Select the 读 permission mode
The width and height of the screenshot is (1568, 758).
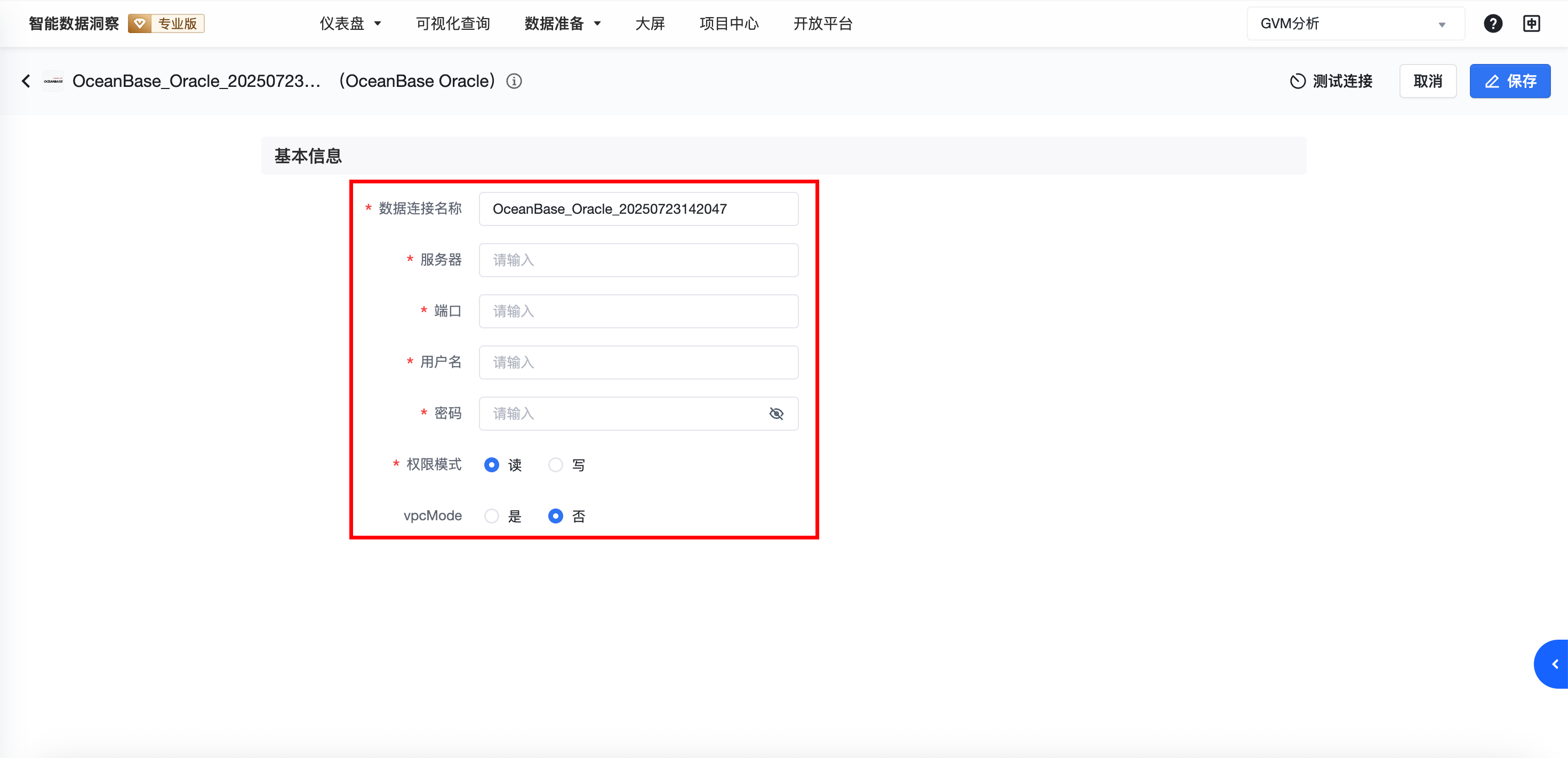coord(492,465)
